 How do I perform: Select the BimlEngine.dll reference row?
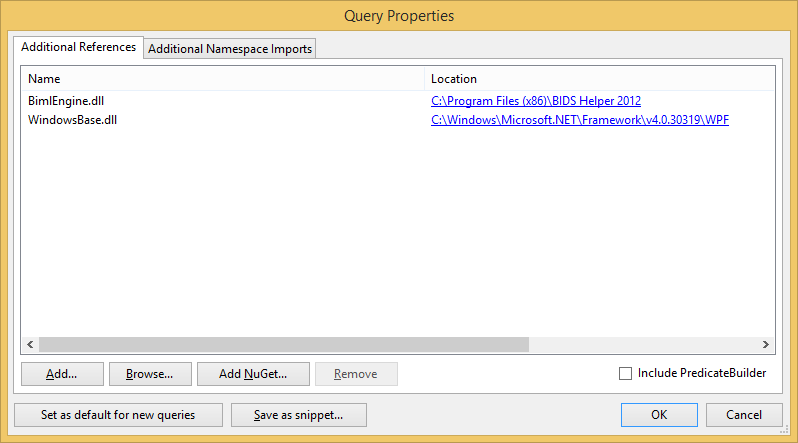pos(66,101)
